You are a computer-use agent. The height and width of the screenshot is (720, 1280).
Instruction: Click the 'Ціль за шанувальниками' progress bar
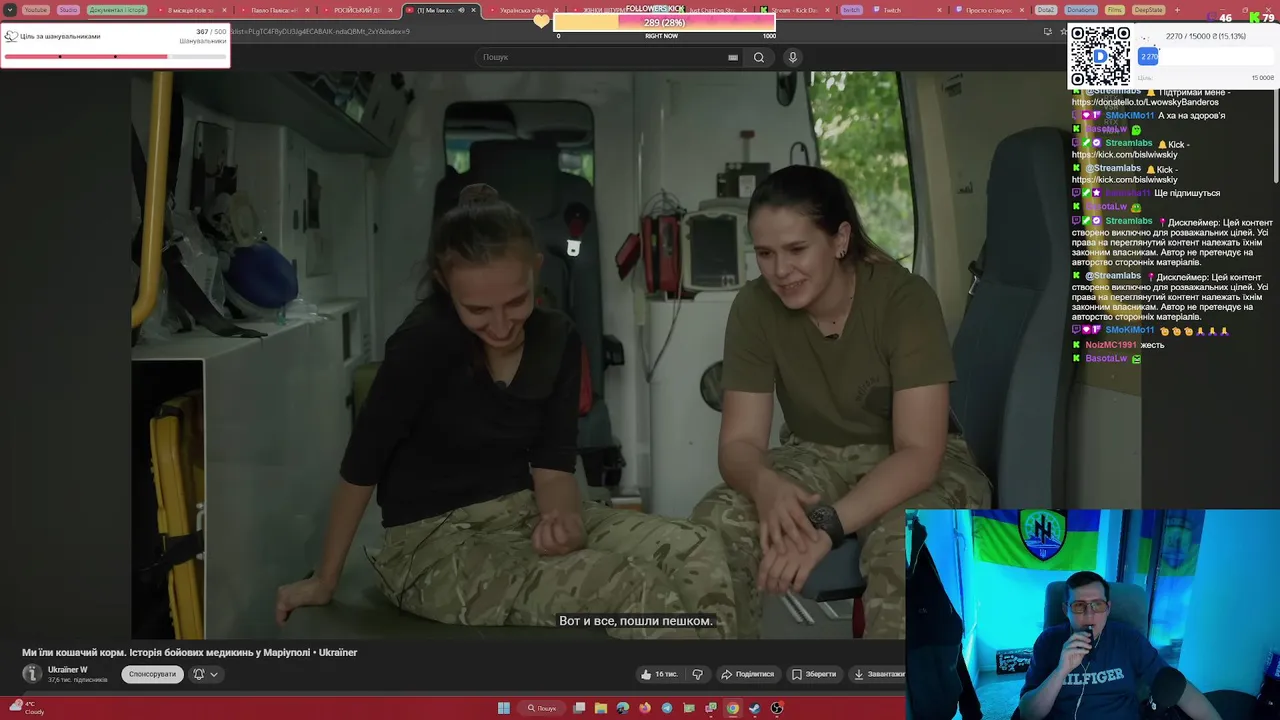(x=115, y=56)
